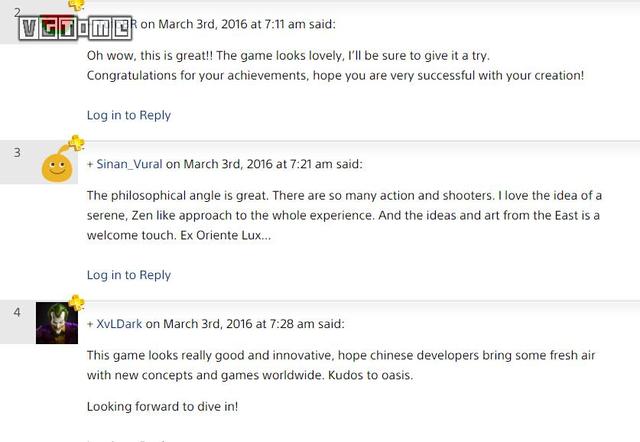Open the Sinan_Vural username link
Image resolution: width=640 pixels, height=442 pixels.
coord(129,164)
